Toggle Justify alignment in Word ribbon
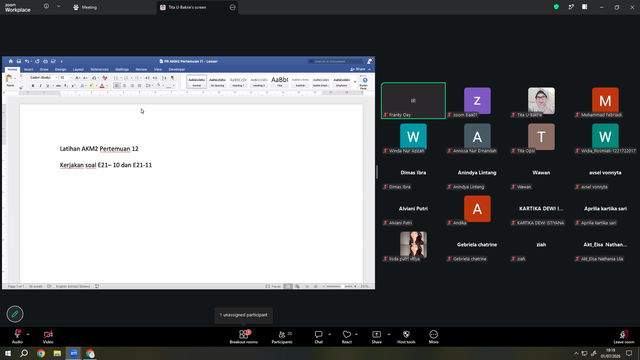This screenshot has height=360, width=640. click(x=140, y=86)
